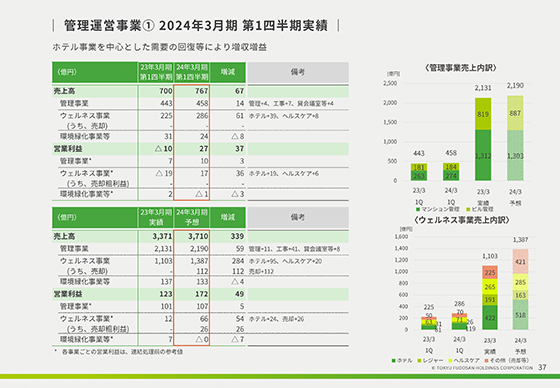Screen dimensions: 560x388
Task: Select the note 売却+112
Action: pos(261,272)
